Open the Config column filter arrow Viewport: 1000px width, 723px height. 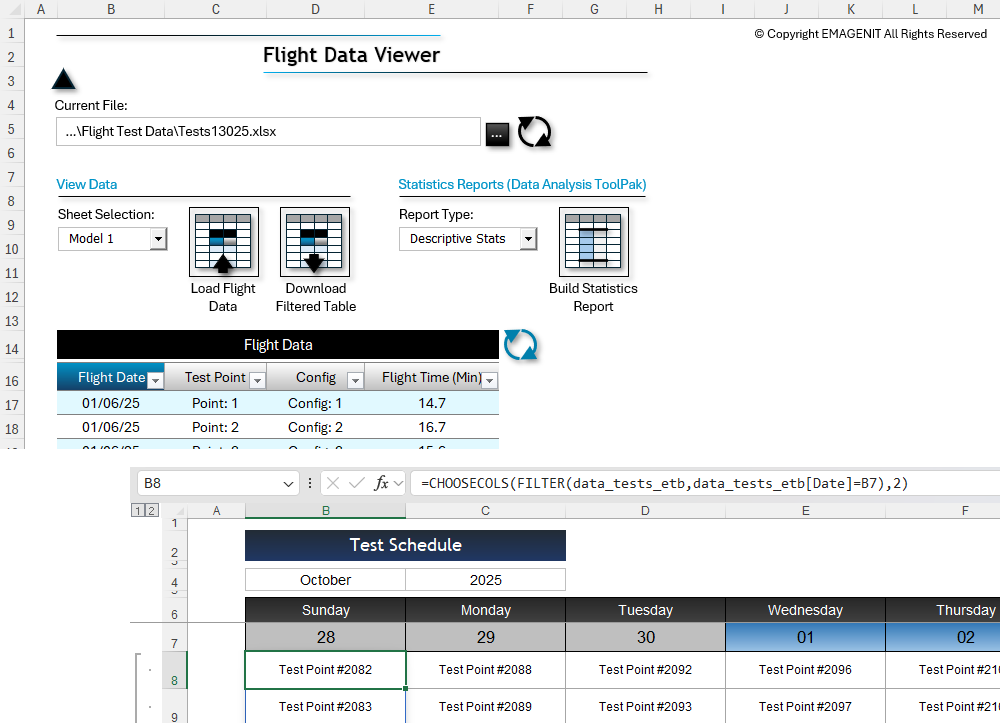click(355, 380)
